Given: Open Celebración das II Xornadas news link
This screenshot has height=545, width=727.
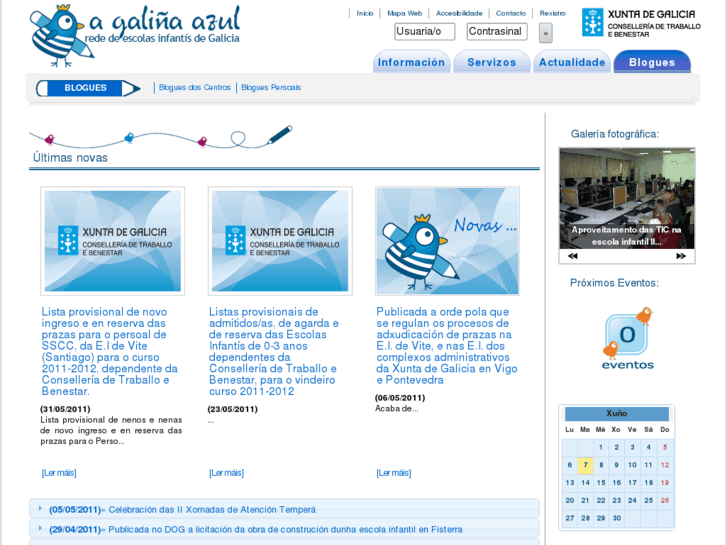Looking at the screenshot, I should [x=212, y=509].
